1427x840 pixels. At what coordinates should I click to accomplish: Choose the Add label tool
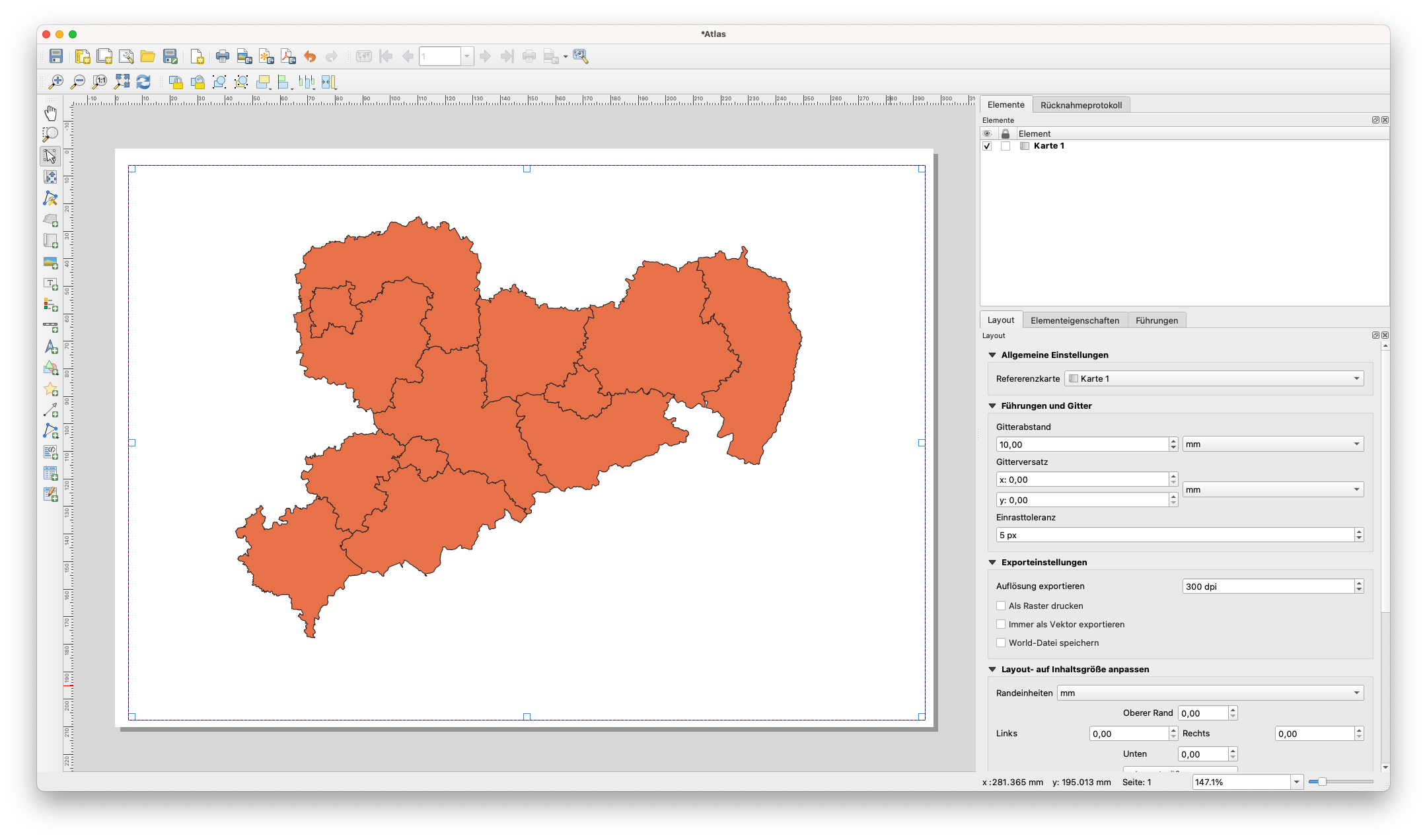point(50,284)
